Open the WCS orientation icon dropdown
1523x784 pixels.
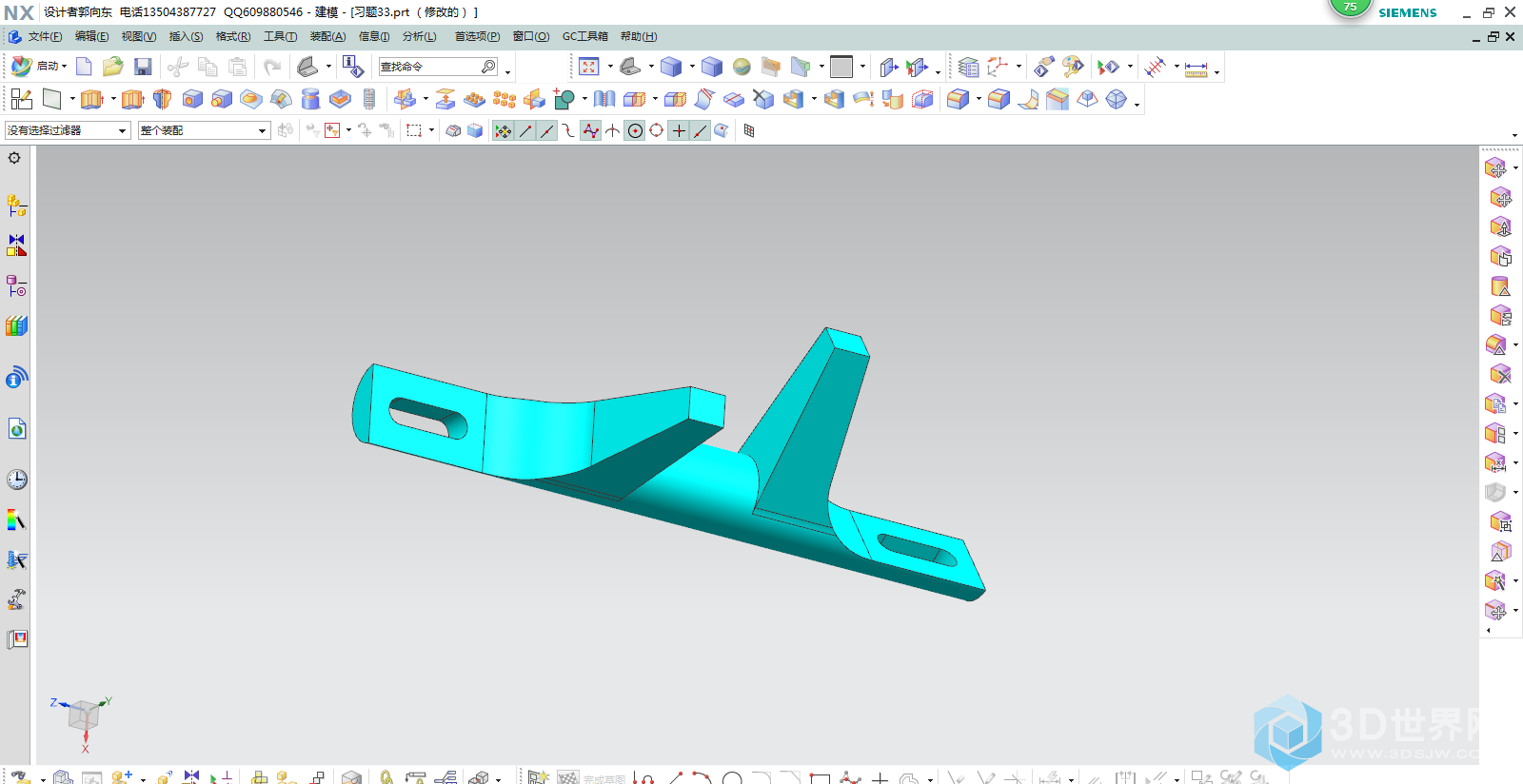click(1019, 67)
